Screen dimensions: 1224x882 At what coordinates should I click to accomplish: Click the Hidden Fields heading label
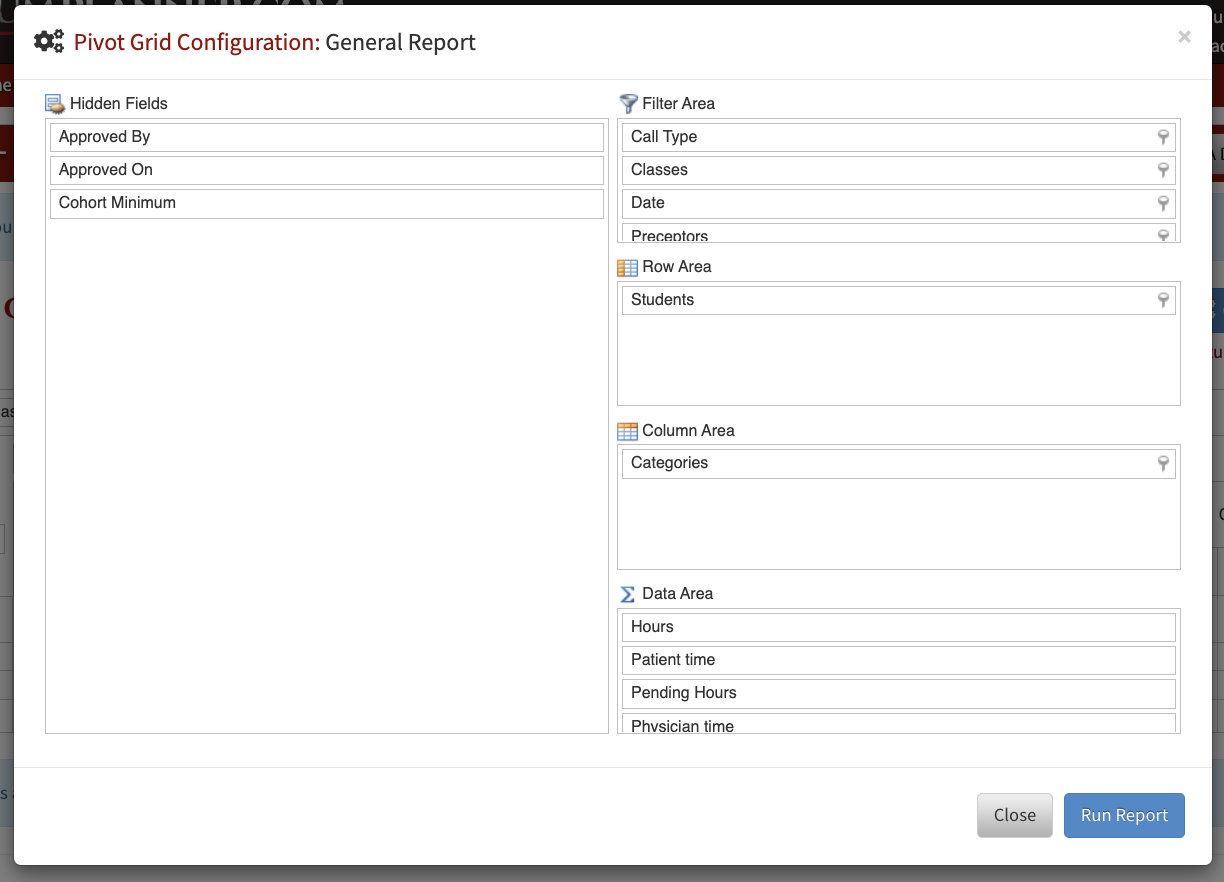pos(119,104)
